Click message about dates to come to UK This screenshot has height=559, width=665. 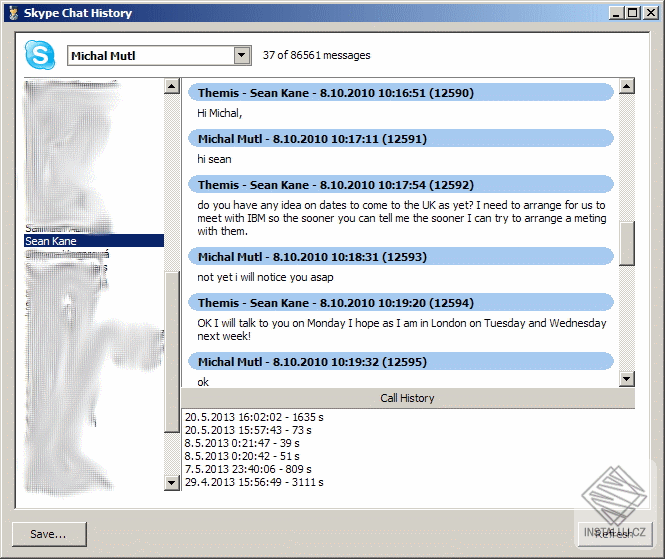[x=402, y=218]
